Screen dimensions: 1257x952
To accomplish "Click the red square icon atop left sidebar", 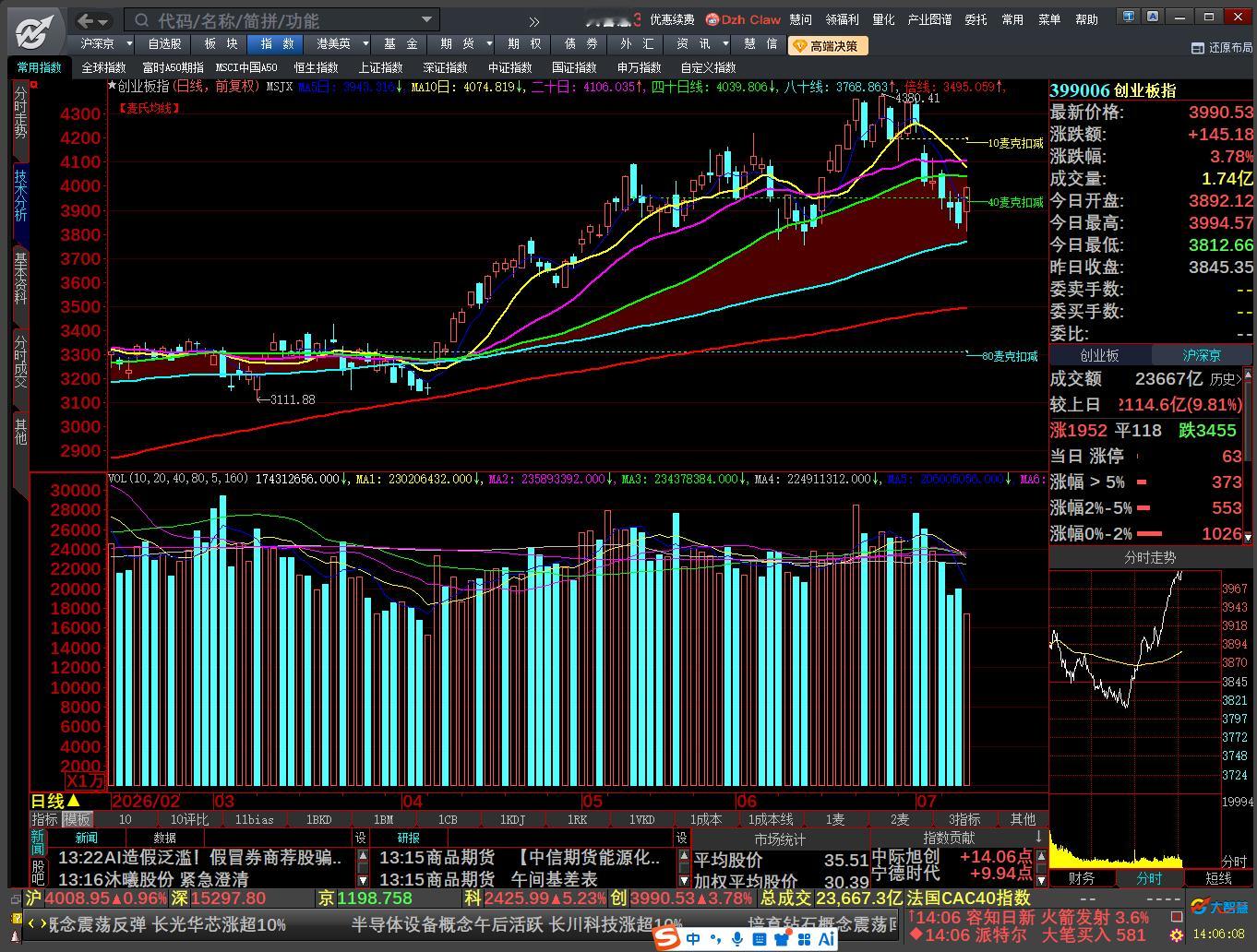I will tap(34, 85).
